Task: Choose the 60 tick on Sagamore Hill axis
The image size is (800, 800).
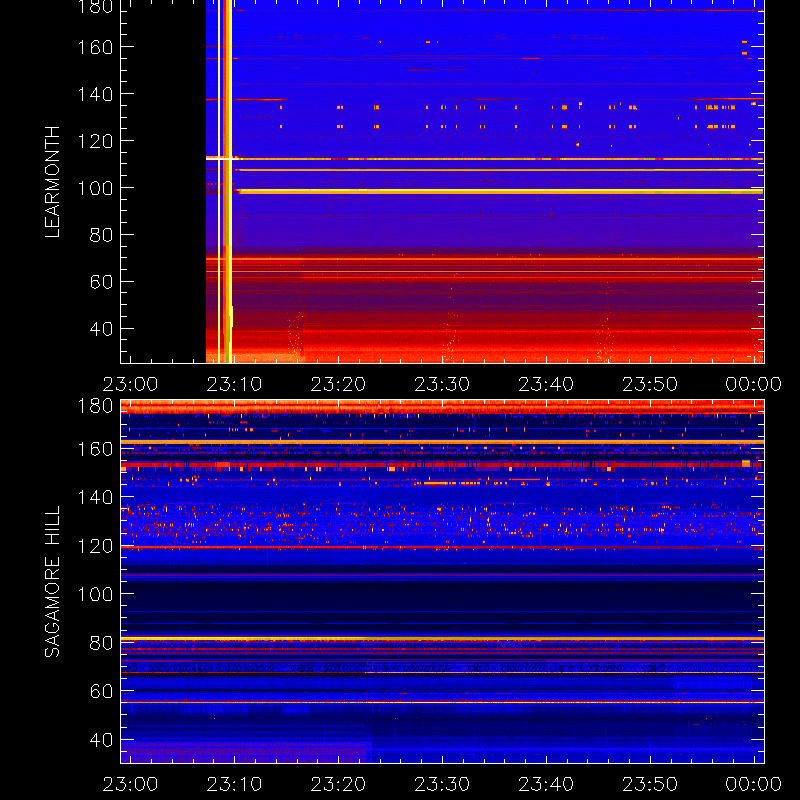Action: click(101, 691)
